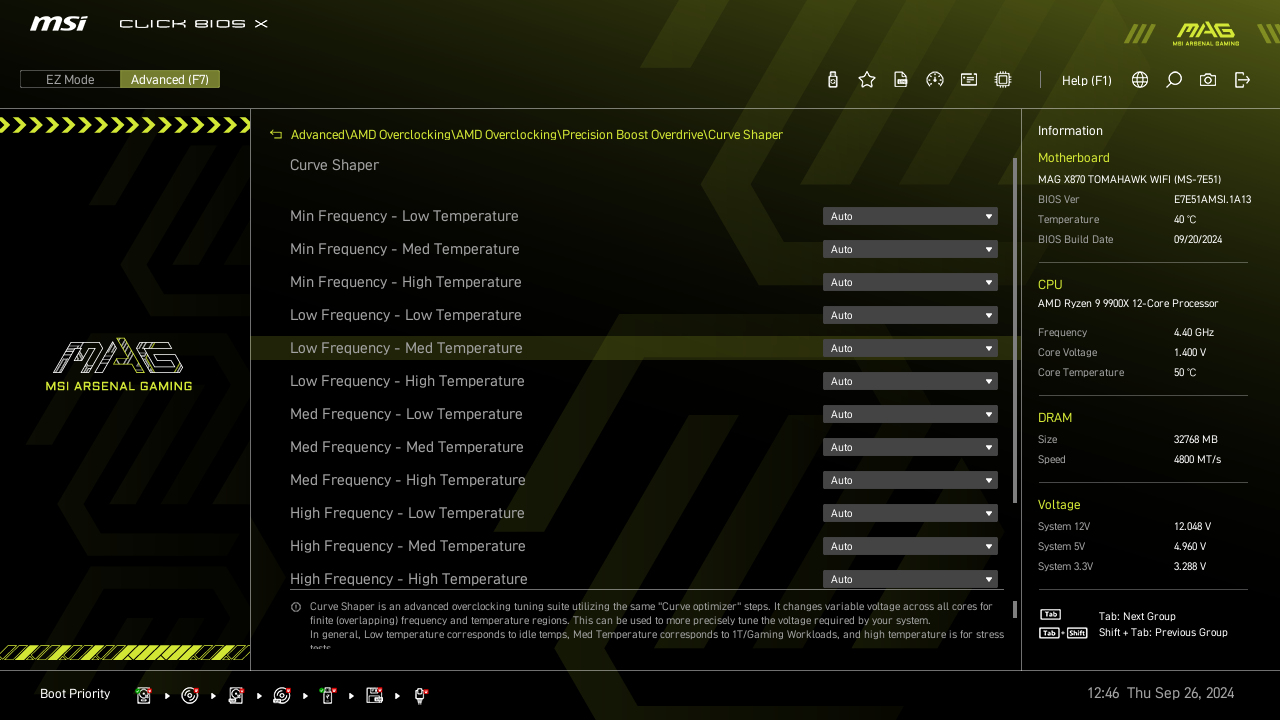This screenshot has width=1280, height=720.
Task: Click BIOS Build Date '09/20/2024'
Action: tap(1198, 240)
